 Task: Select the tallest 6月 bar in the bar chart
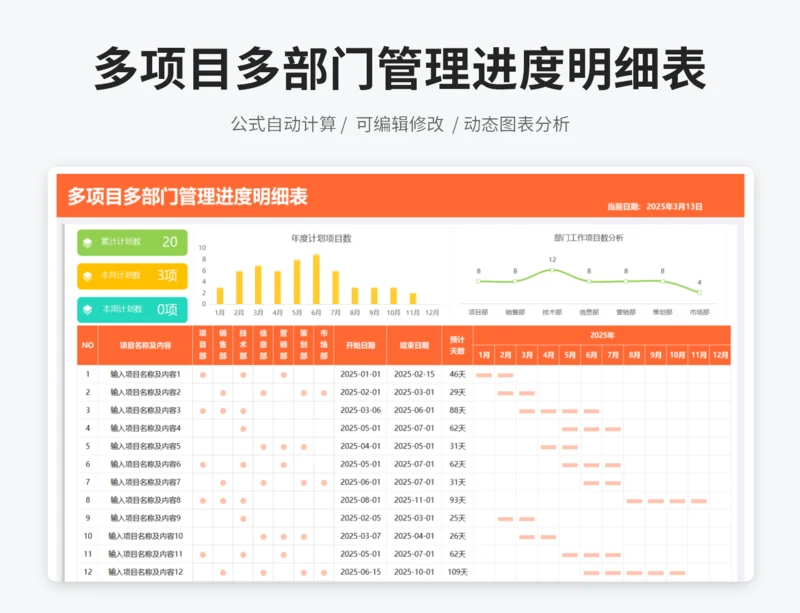(316, 279)
